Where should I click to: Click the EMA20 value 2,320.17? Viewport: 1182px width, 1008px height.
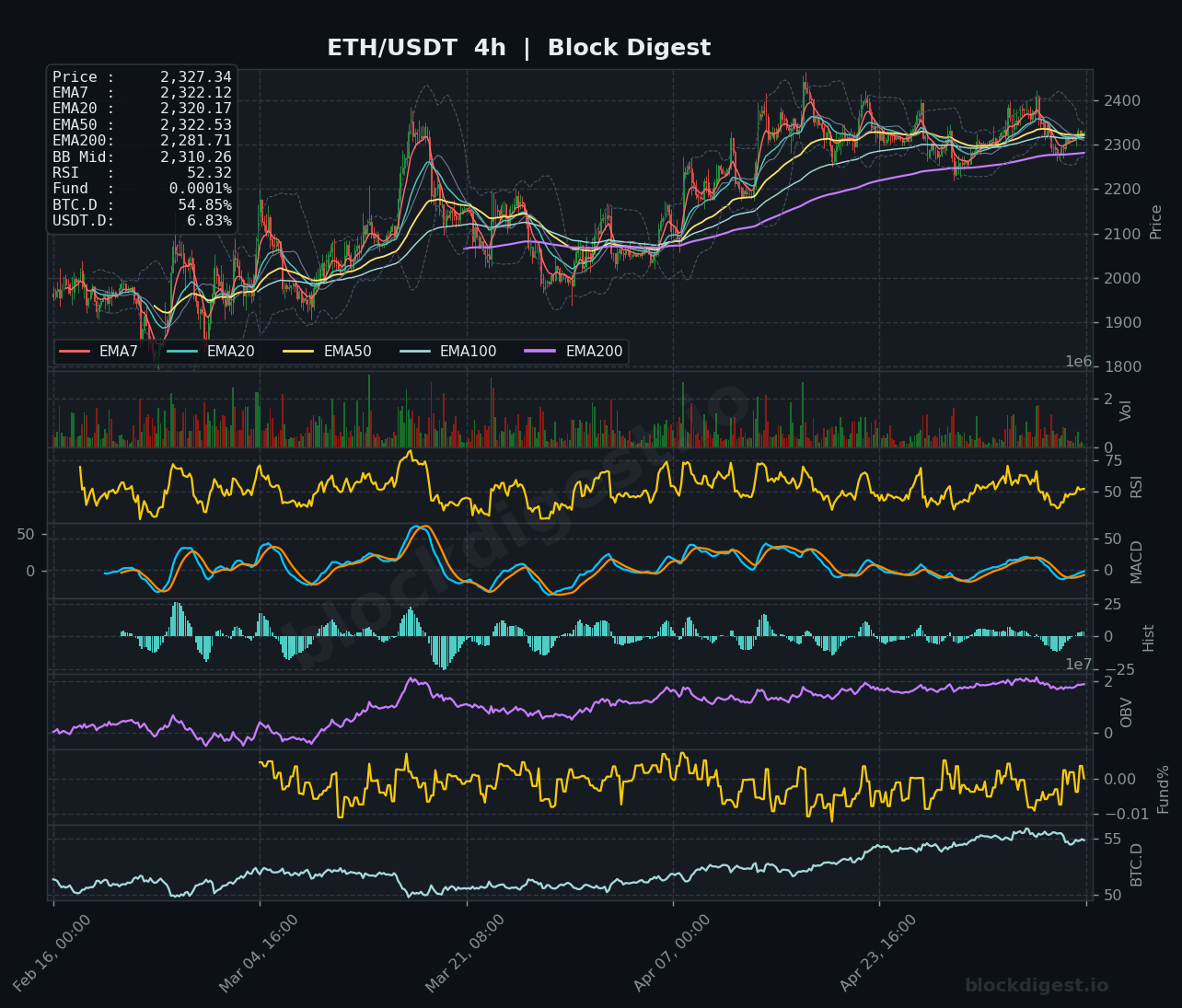click(x=196, y=109)
